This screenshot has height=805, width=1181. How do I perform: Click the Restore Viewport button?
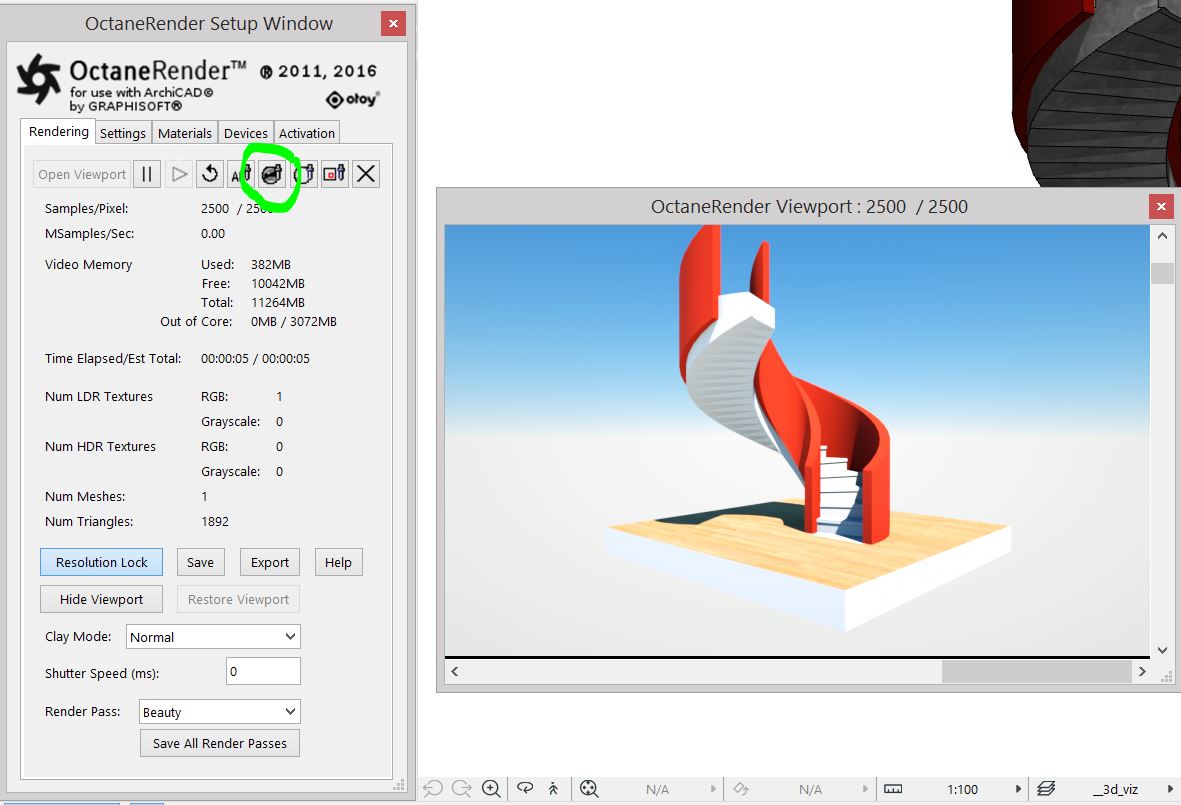click(238, 599)
